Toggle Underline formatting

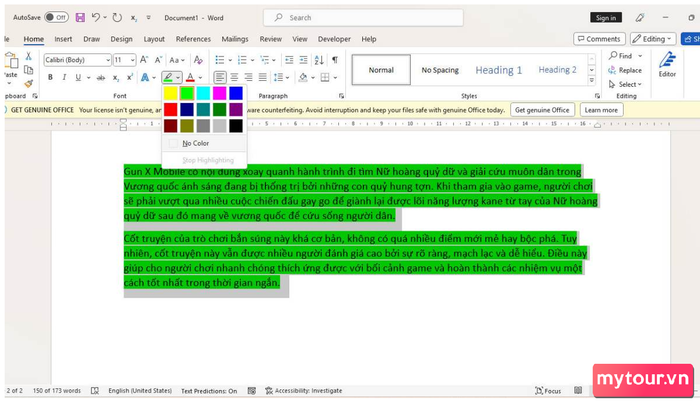point(78,78)
